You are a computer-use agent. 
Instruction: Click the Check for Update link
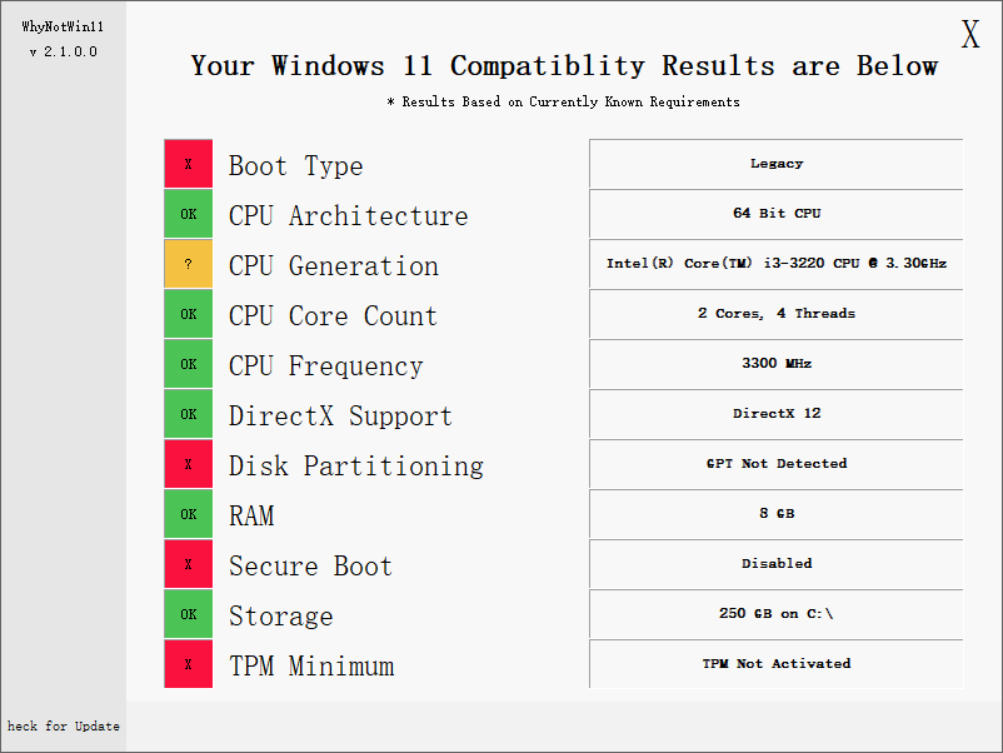click(62, 726)
